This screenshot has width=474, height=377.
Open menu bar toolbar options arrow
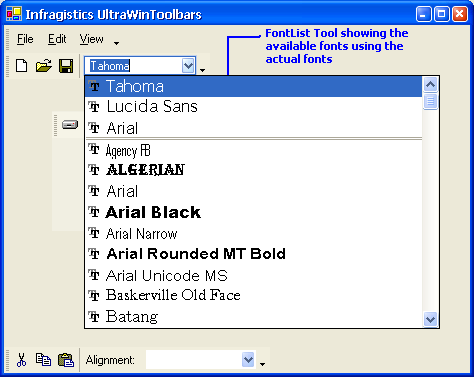click(x=116, y=43)
